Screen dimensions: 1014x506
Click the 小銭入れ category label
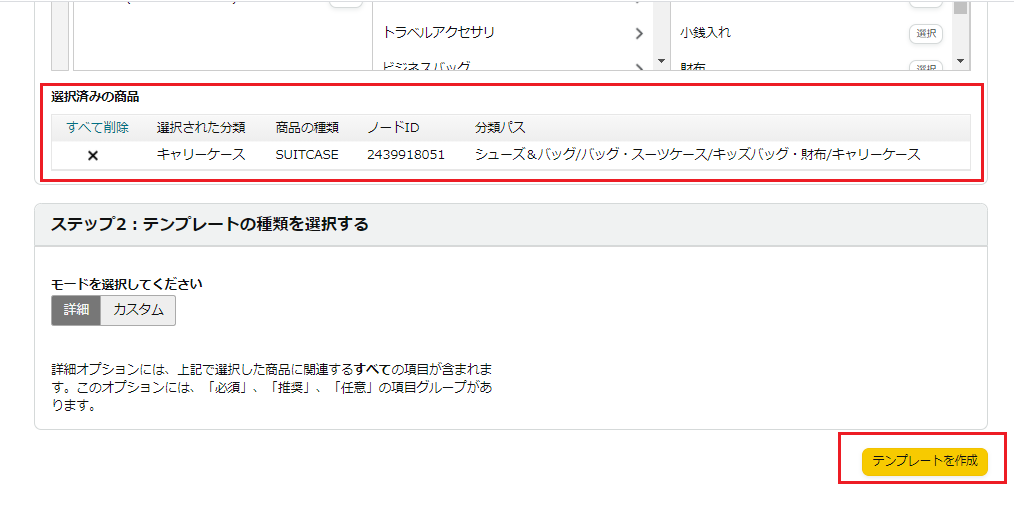(x=706, y=32)
